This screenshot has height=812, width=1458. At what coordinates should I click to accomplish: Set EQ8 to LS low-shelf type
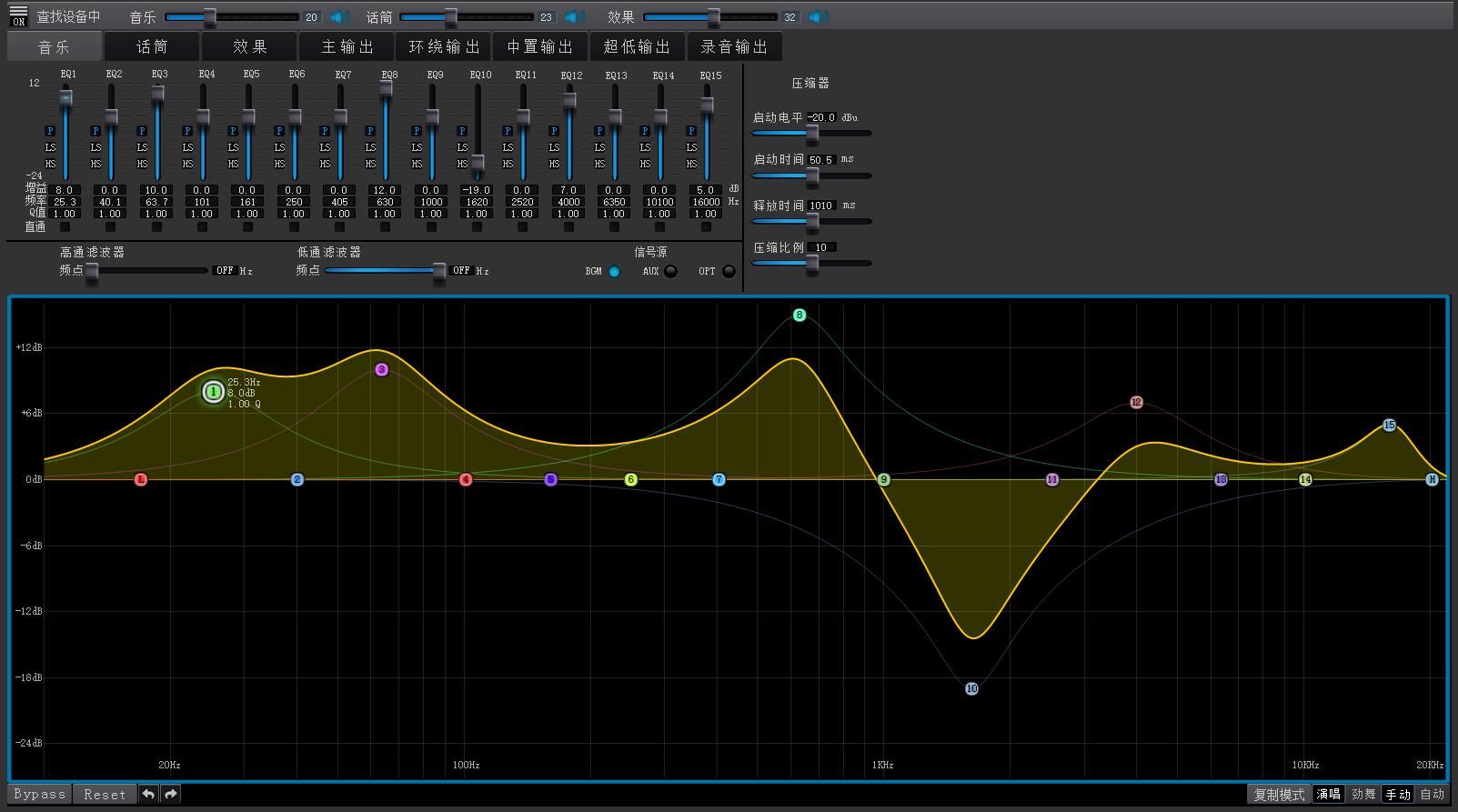pos(370,147)
